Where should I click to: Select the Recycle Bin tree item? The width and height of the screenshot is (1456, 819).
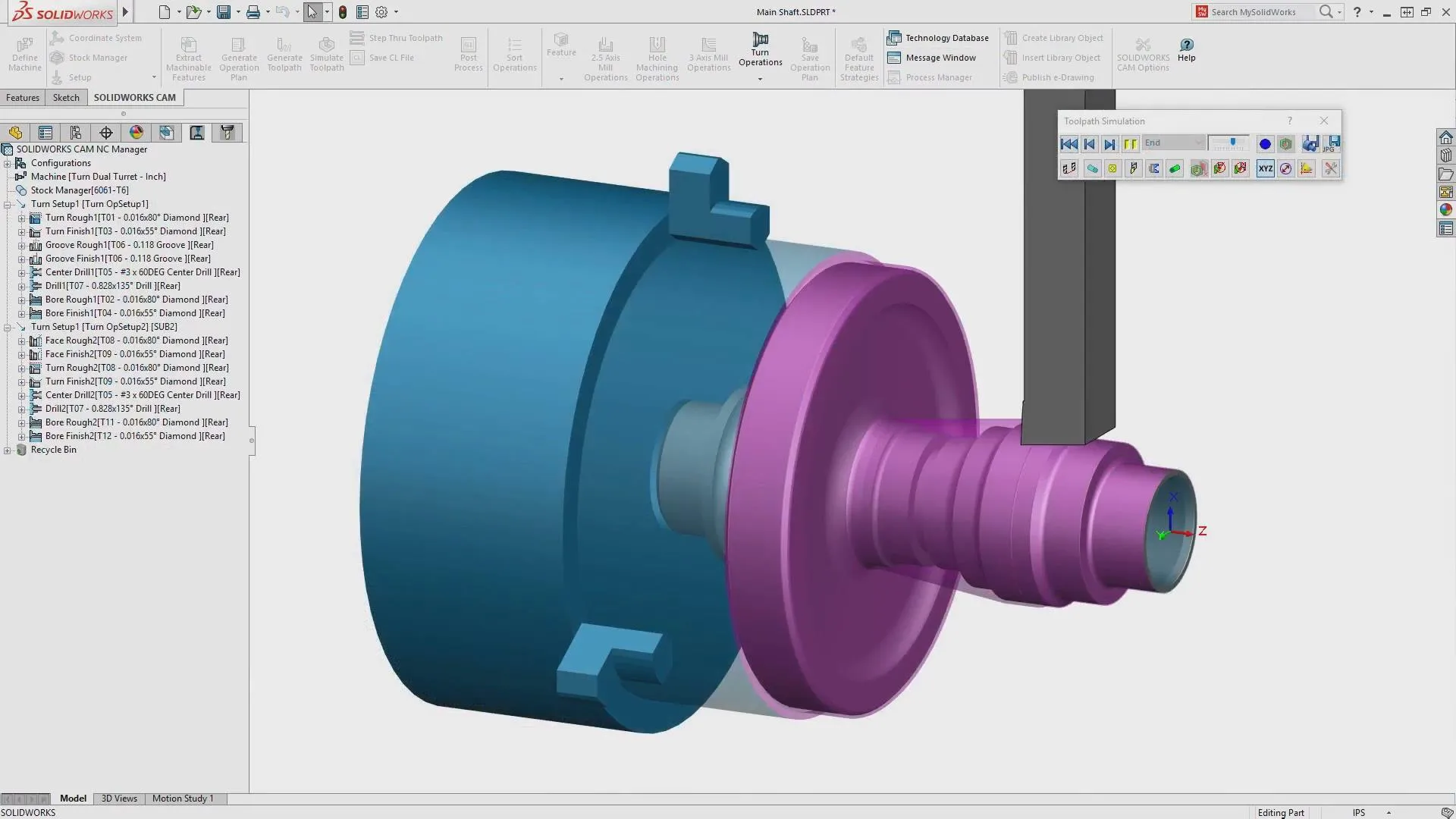(x=53, y=449)
